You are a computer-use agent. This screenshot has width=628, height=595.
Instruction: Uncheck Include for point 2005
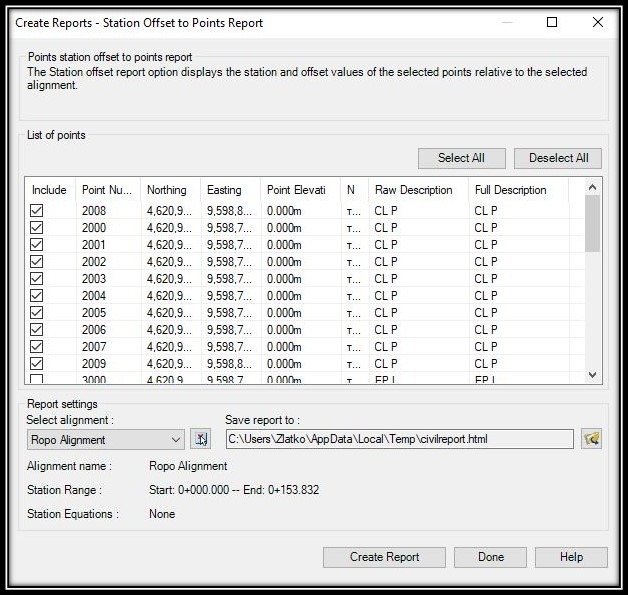pyautogui.click(x=36, y=313)
